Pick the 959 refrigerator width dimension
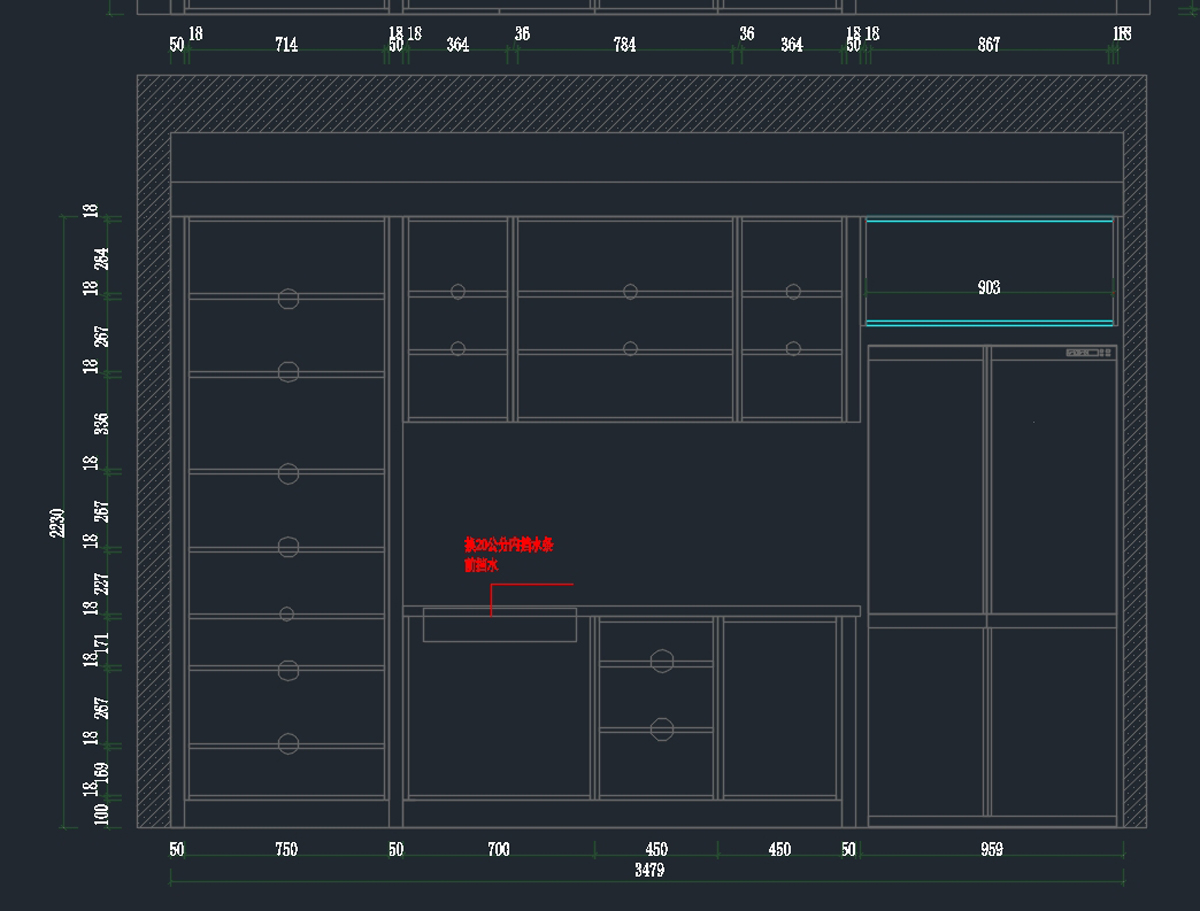 pyautogui.click(x=991, y=850)
